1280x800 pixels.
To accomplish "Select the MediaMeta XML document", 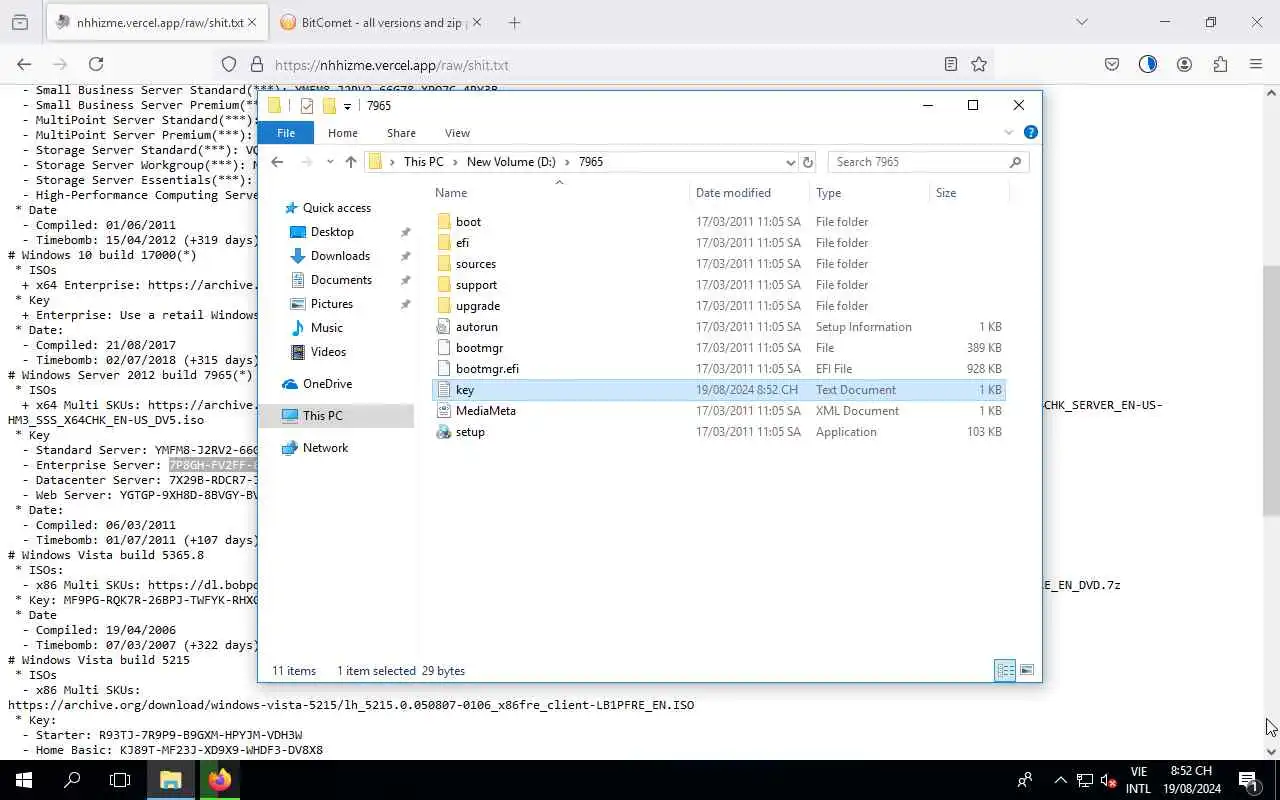I will point(718,411).
